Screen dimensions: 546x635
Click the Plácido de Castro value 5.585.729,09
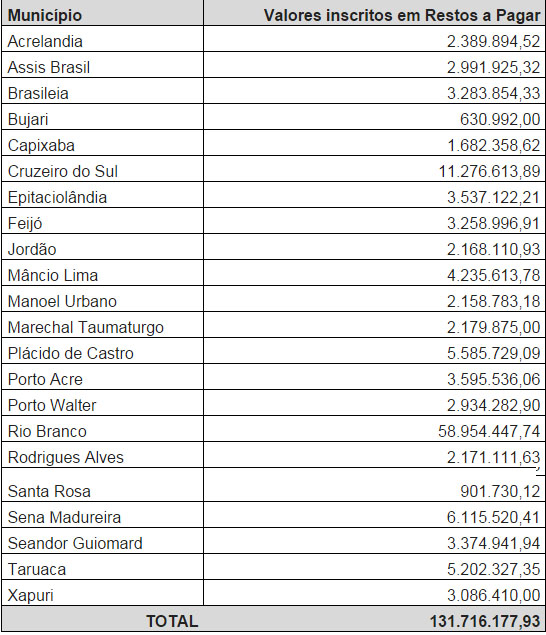(x=493, y=353)
